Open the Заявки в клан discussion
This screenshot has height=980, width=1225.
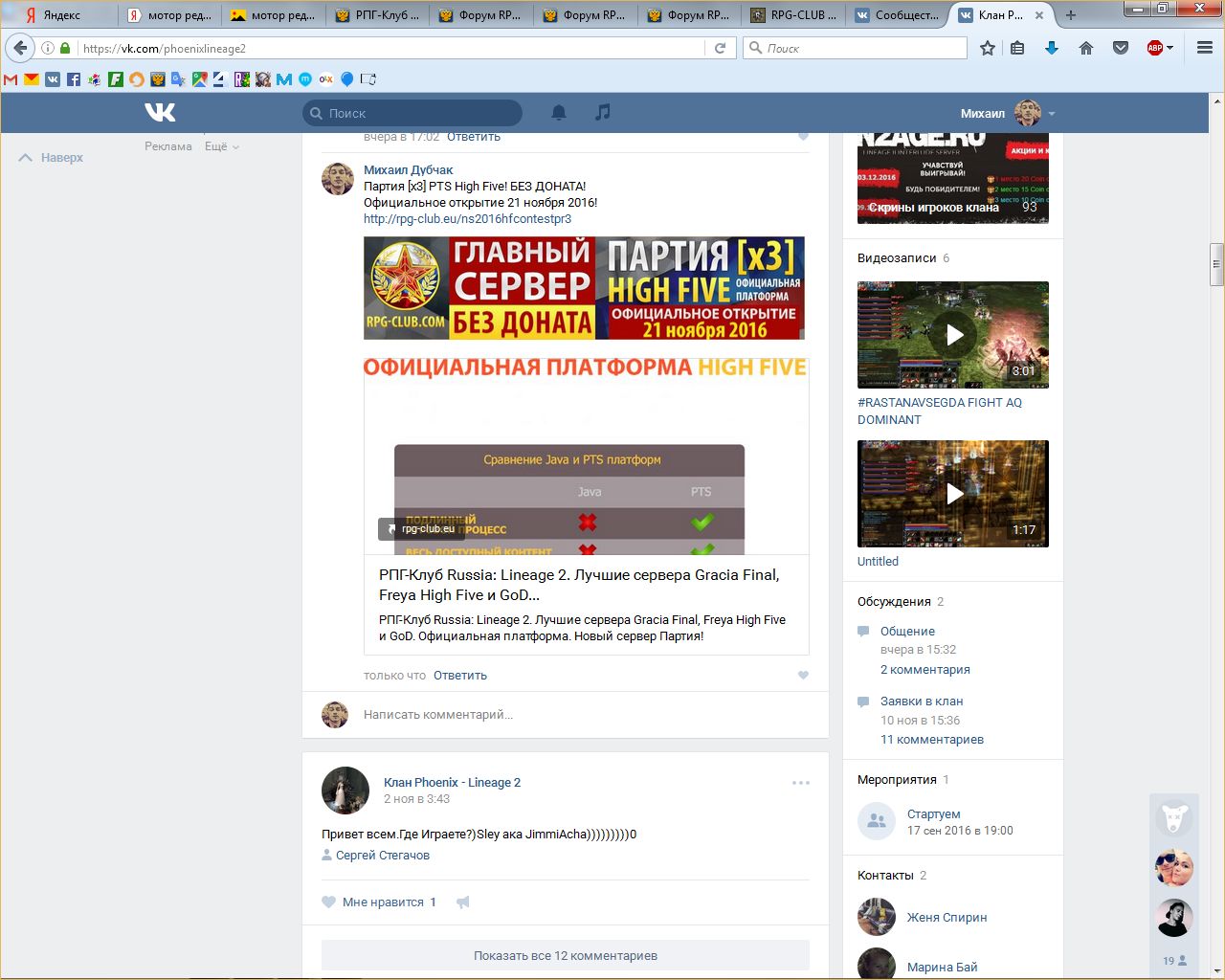click(922, 702)
